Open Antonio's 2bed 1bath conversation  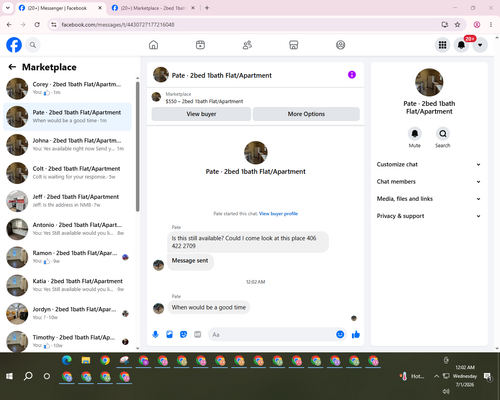67,229
